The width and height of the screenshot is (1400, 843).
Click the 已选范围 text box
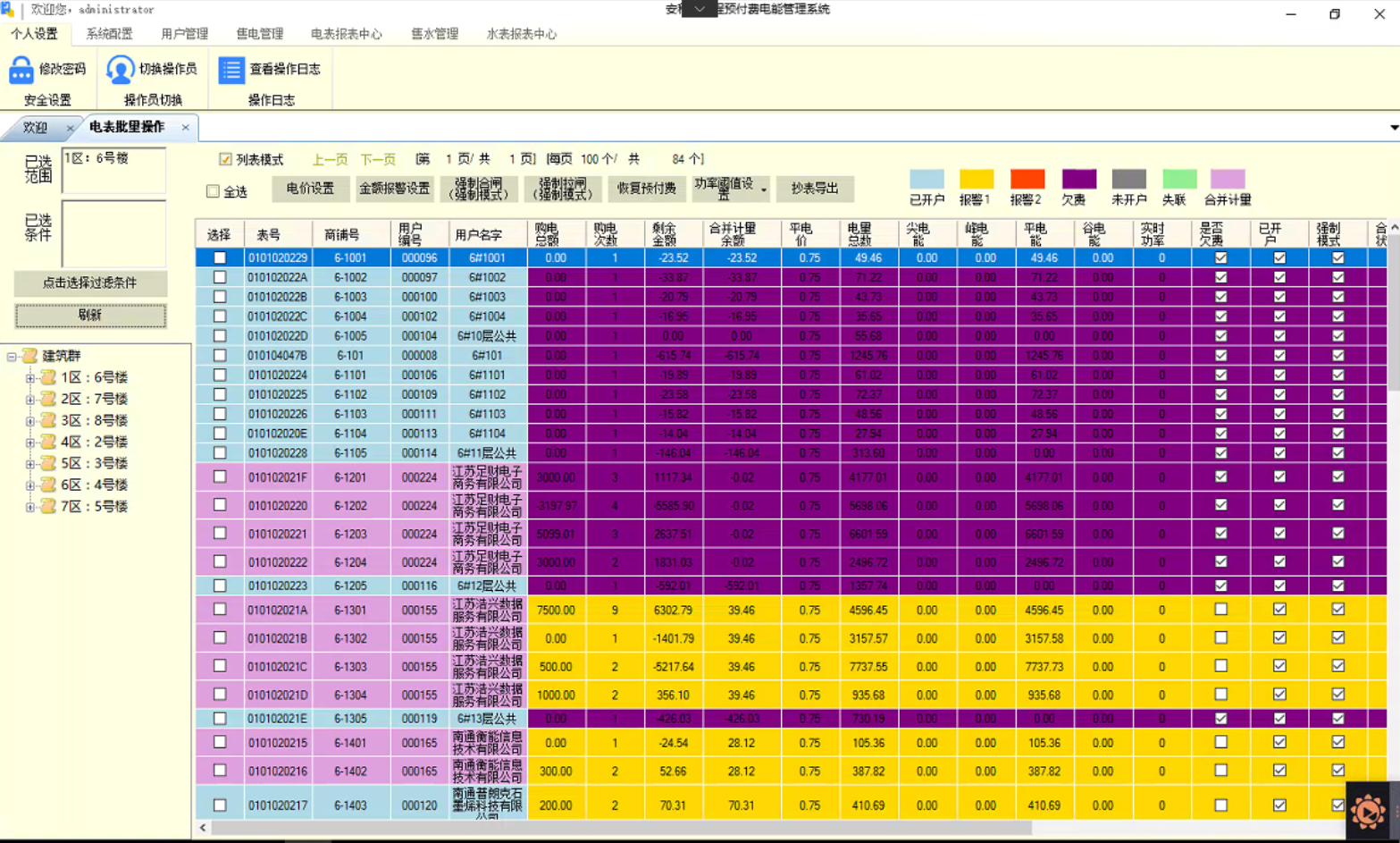click(x=113, y=170)
